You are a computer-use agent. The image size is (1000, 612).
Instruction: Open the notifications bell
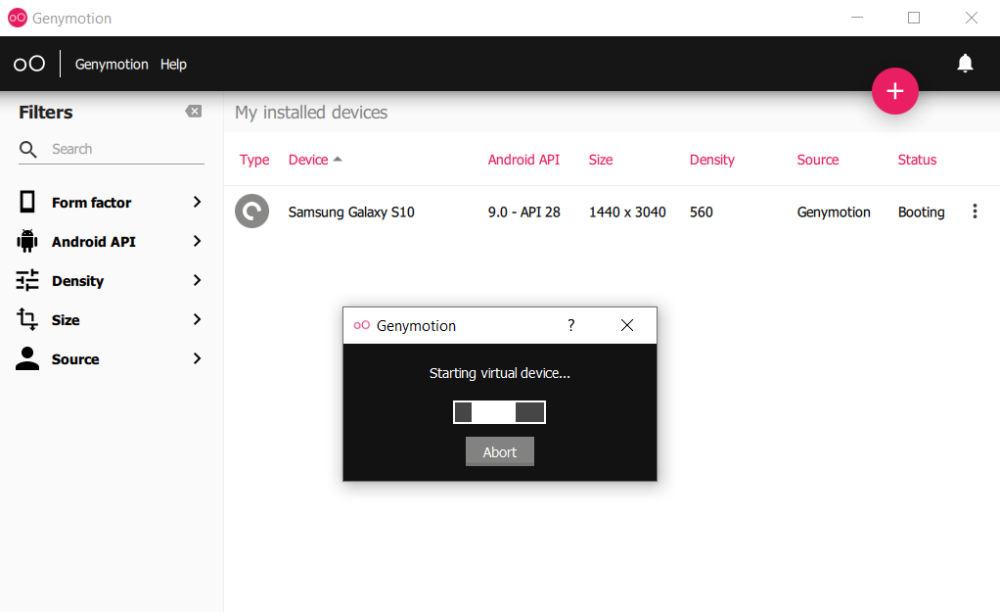pos(965,63)
